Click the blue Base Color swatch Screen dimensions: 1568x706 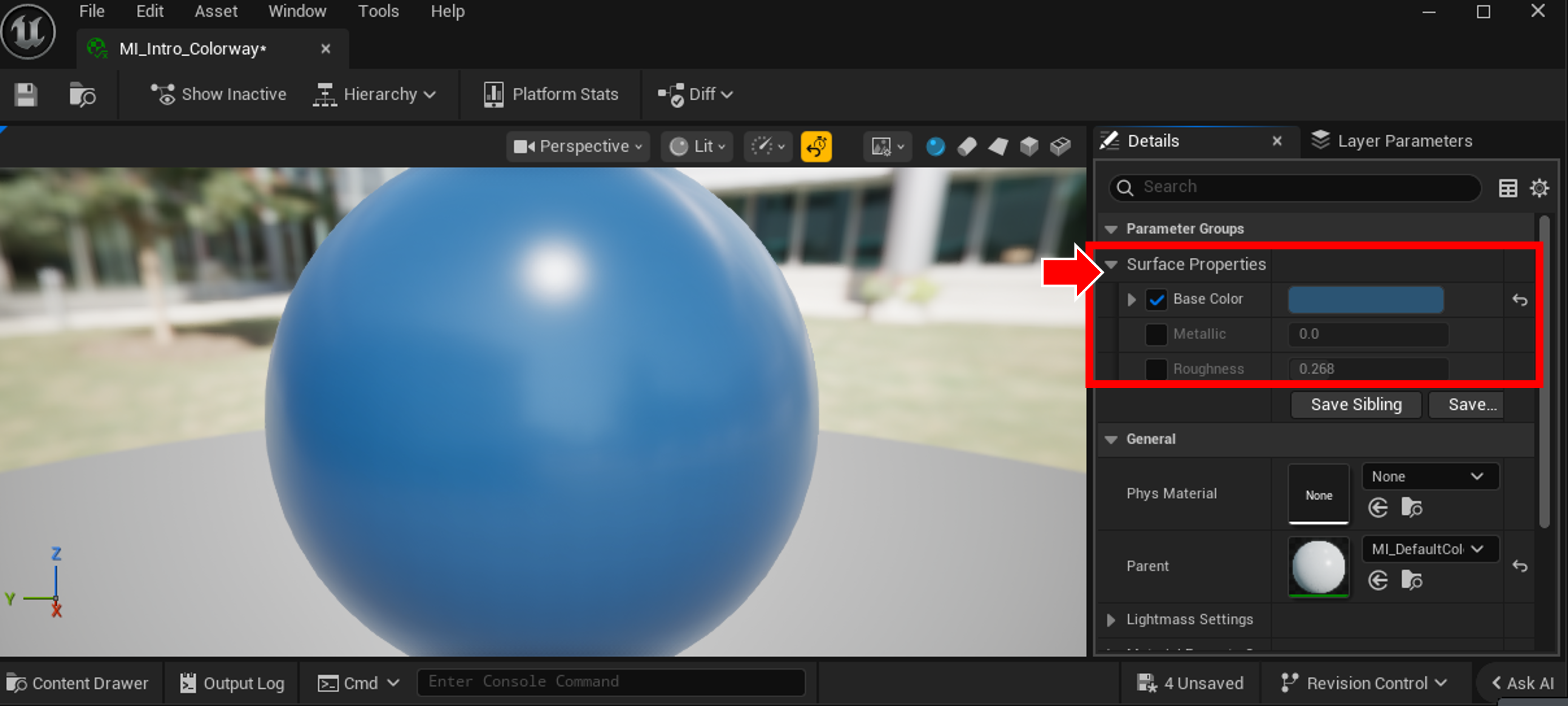pos(1365,300)
